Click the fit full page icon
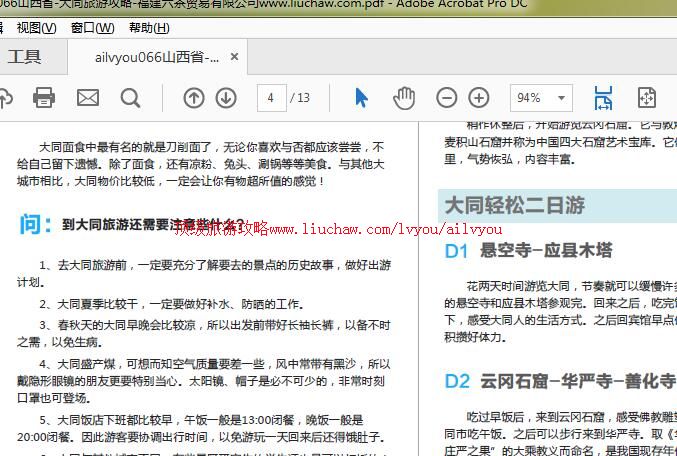This screenshot has height=456, width=677. (x=647, y=97)
